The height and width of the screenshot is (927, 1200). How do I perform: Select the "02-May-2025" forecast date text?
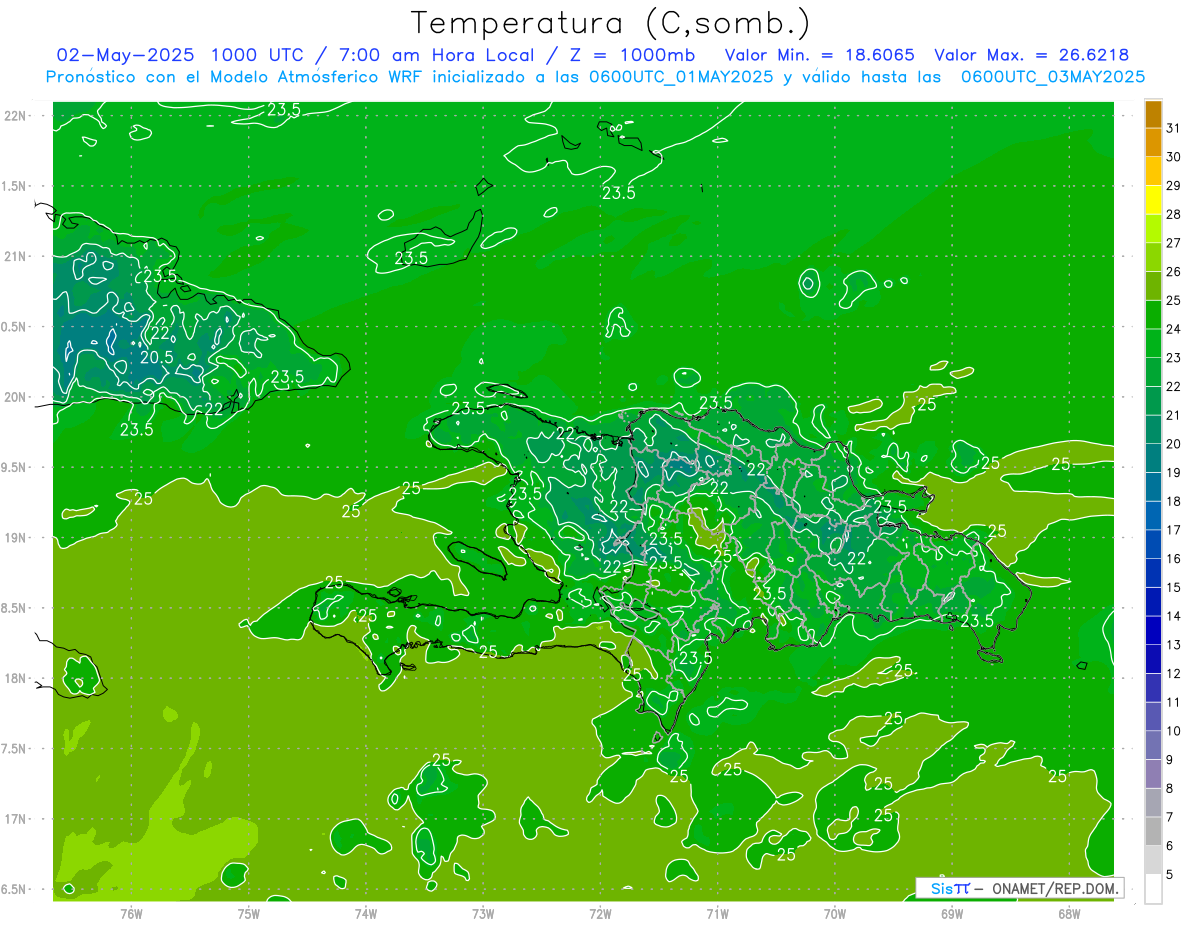pos(125,55)
